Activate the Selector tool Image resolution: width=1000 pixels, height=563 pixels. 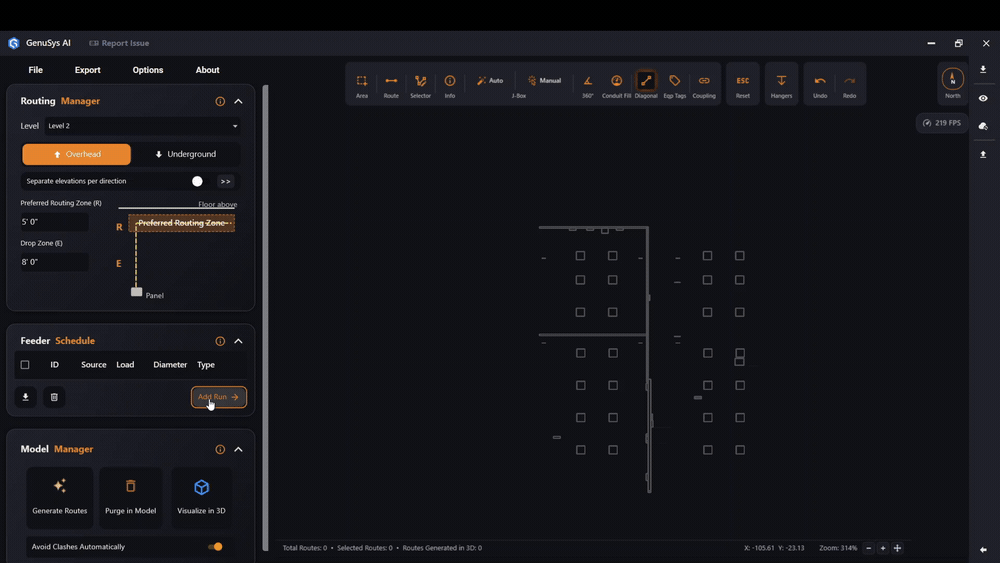click(420, 85)
